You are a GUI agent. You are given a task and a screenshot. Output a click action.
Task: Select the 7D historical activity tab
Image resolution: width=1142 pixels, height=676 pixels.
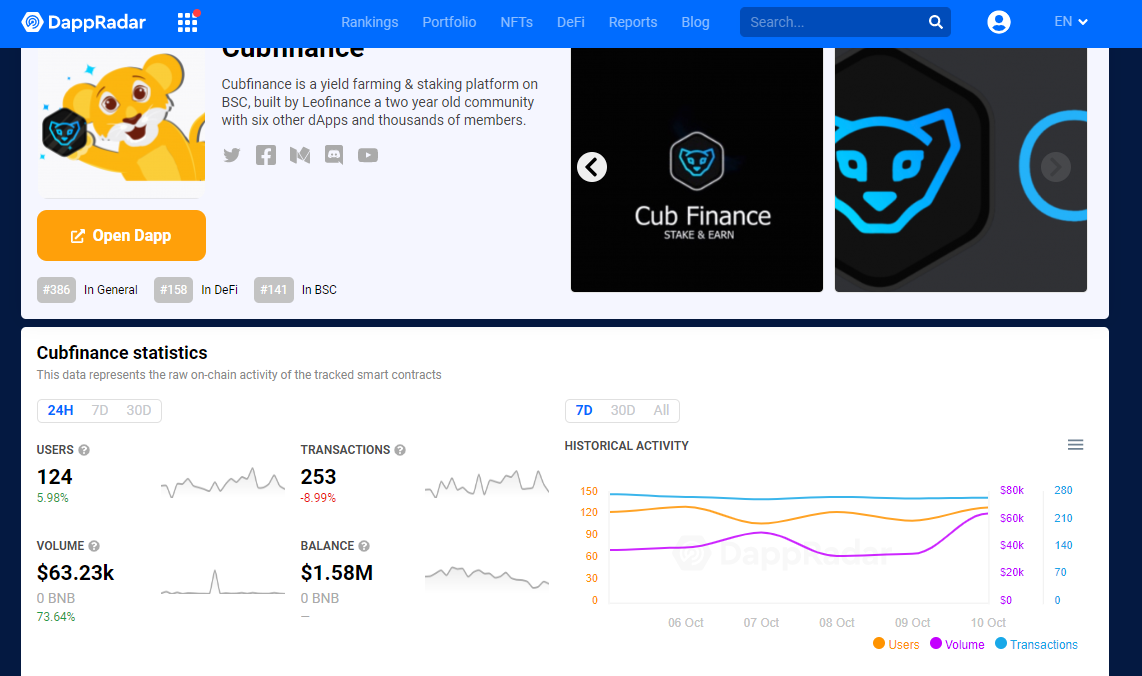coord(584,411)
